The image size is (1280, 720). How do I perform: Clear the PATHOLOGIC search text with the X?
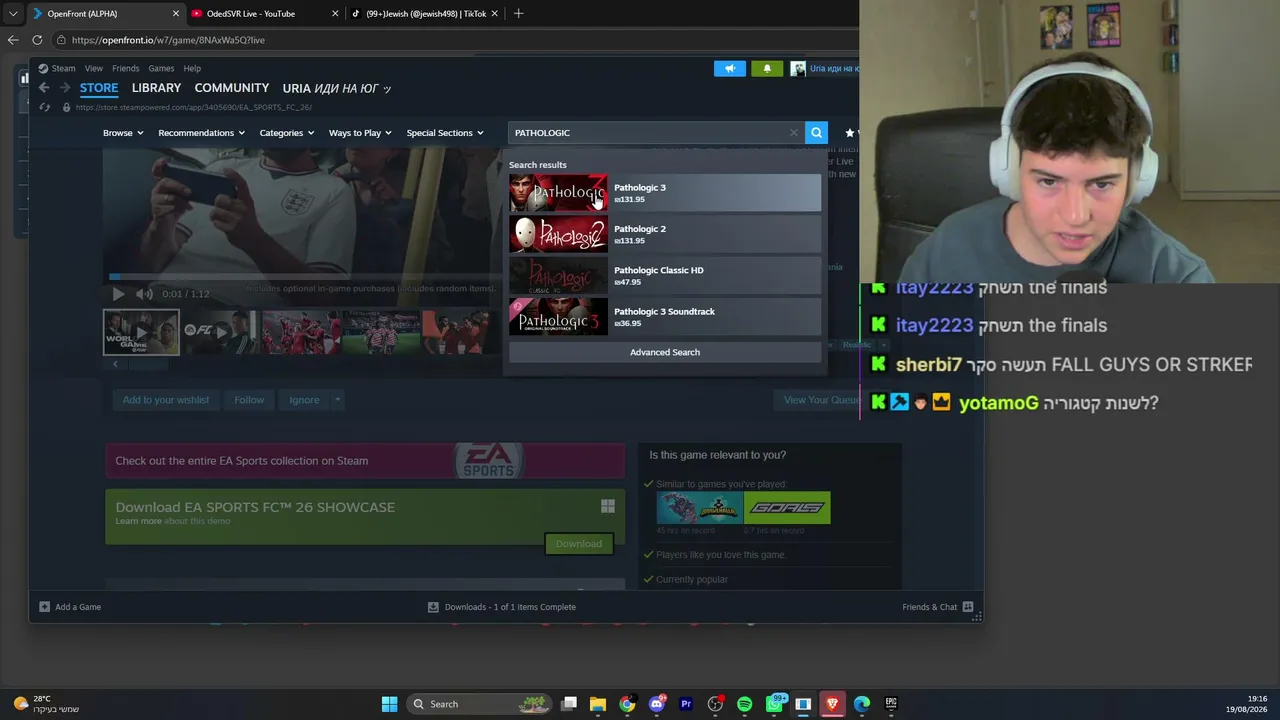point(794,133)
